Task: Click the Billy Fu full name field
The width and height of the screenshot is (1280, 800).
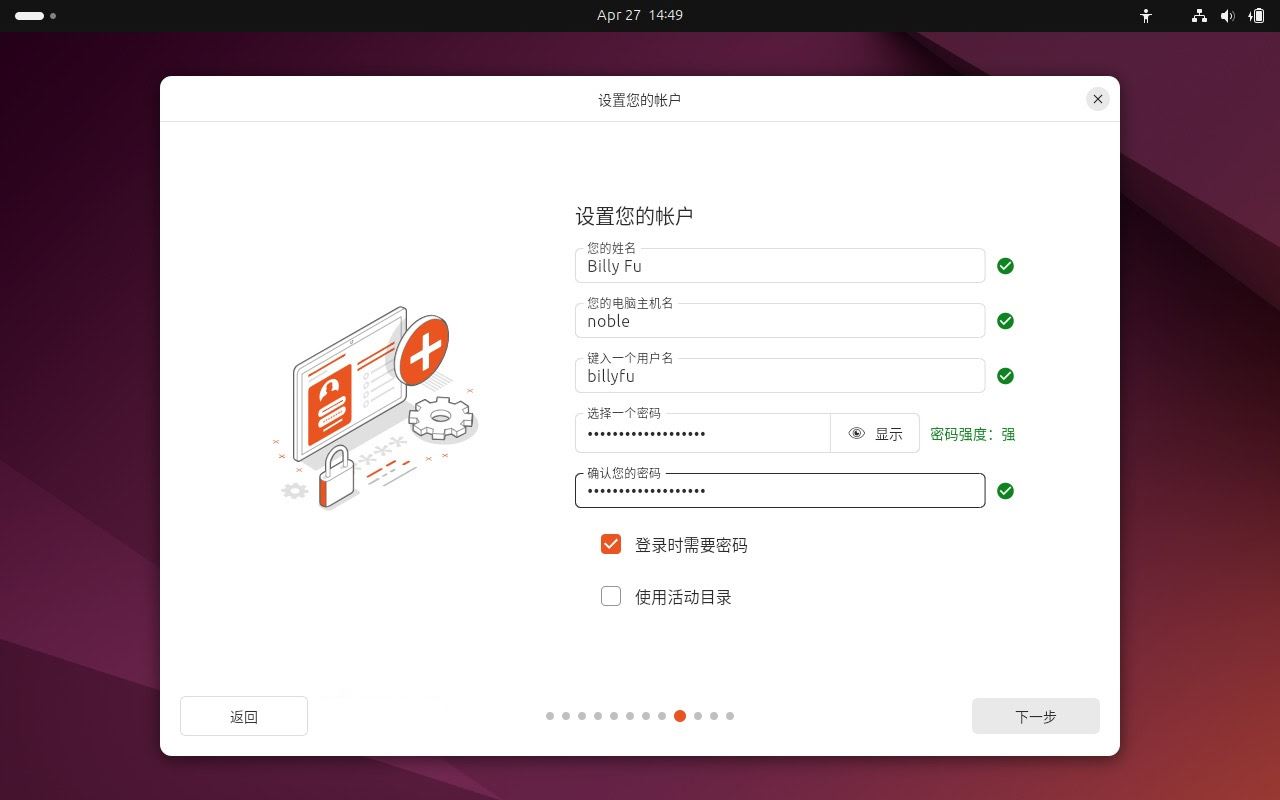Action: coord(780,266)
